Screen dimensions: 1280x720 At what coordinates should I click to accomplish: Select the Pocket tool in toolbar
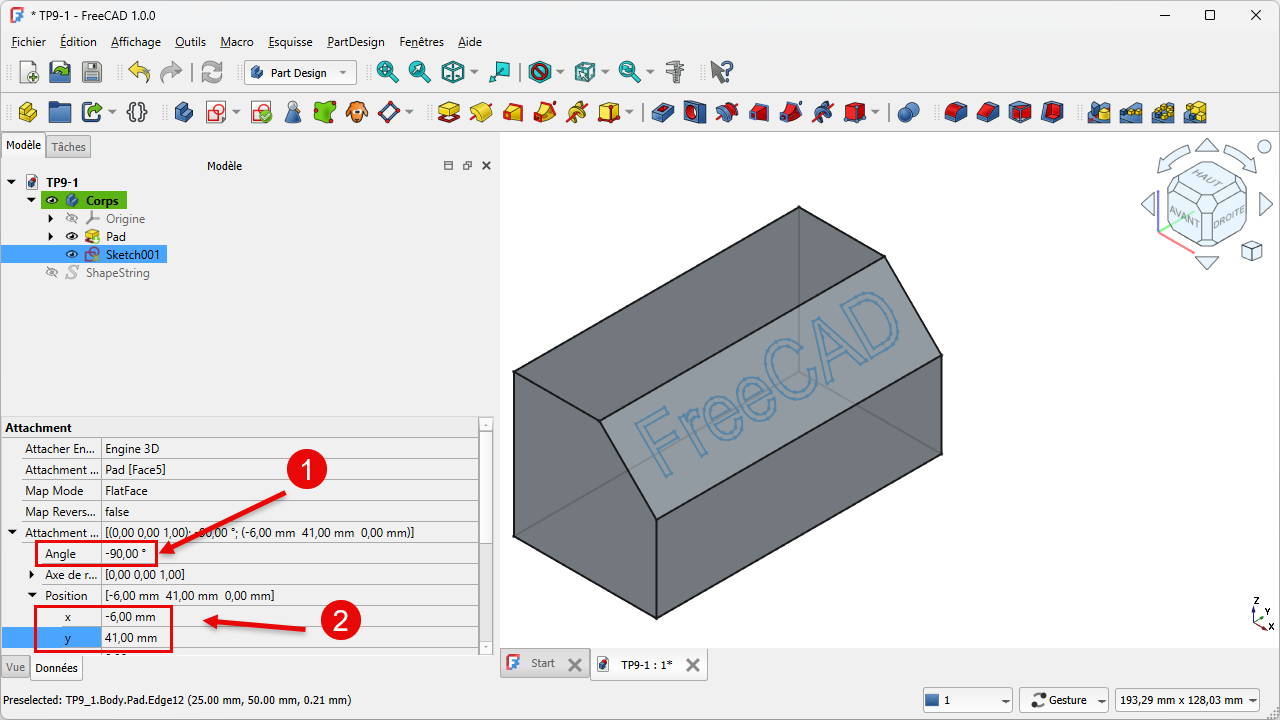pos(661,112)
